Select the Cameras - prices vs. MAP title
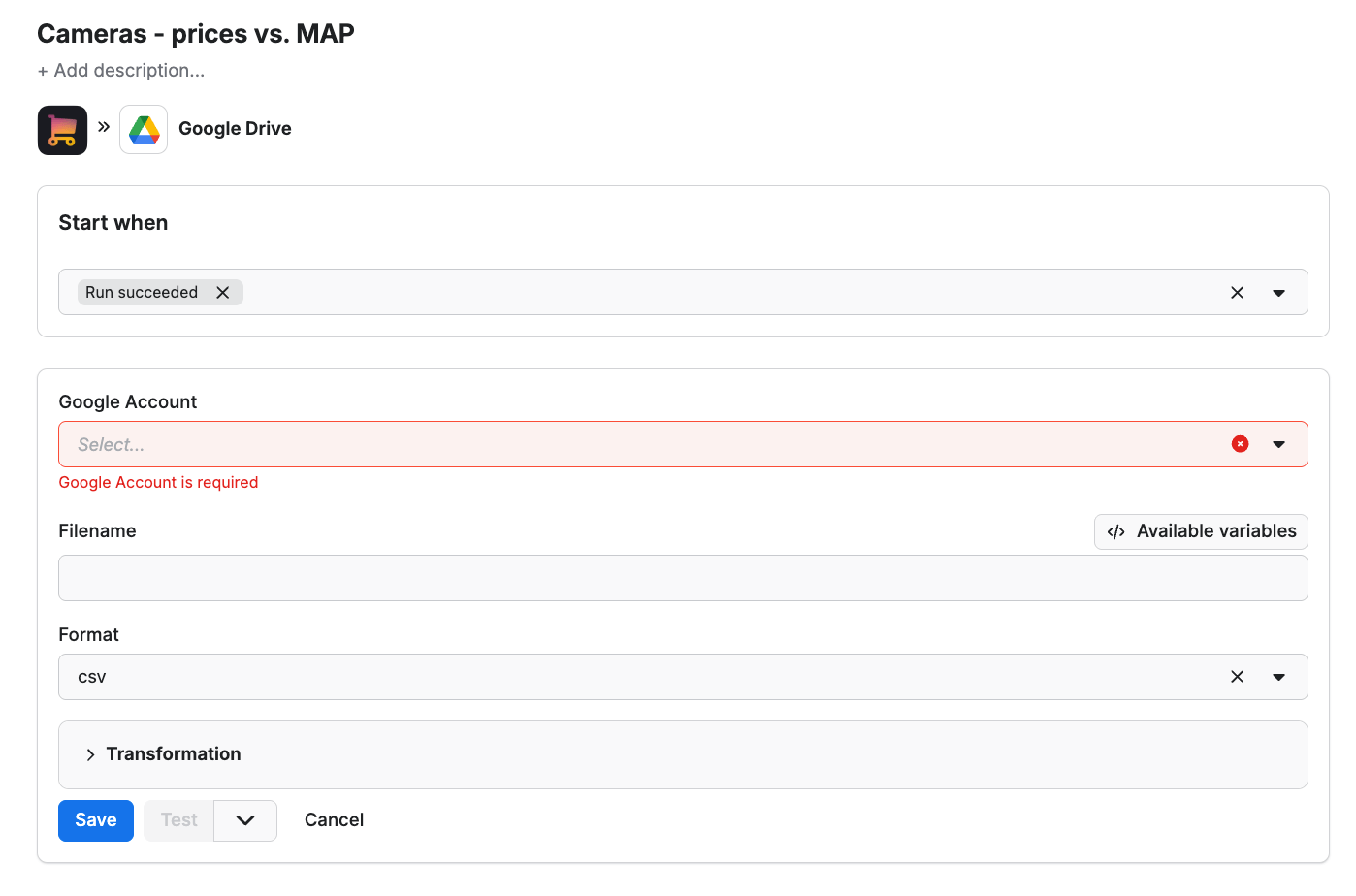Viewport: 1356px width, 896px height. click(x=195, y=32)
